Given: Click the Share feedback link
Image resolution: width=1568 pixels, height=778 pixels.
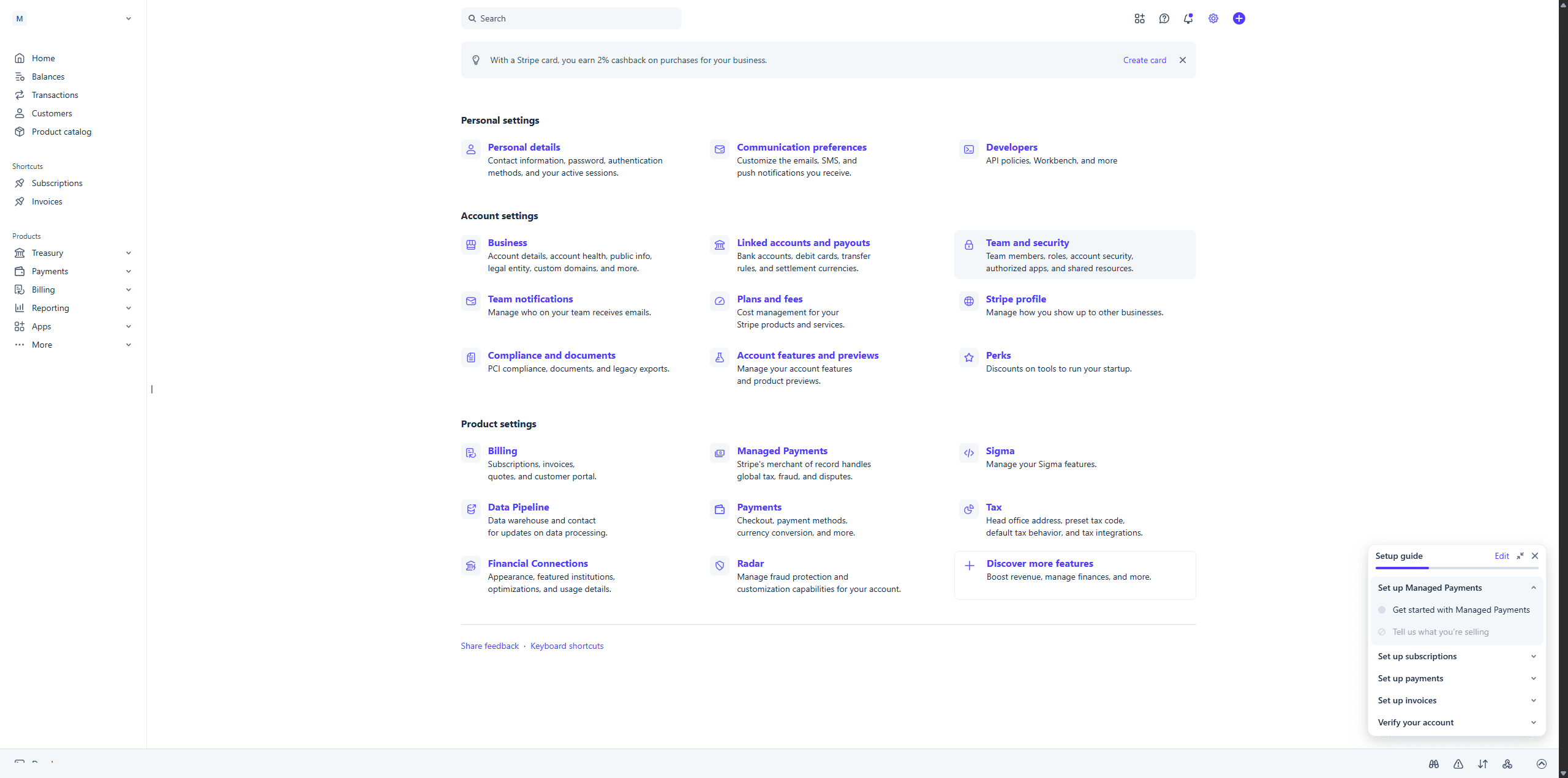Looking at the screenshot, I should (x=489, y=646).
